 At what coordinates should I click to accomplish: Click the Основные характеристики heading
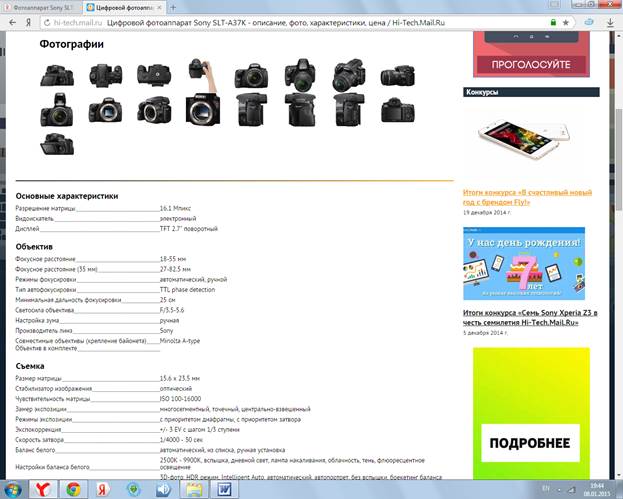67,196
